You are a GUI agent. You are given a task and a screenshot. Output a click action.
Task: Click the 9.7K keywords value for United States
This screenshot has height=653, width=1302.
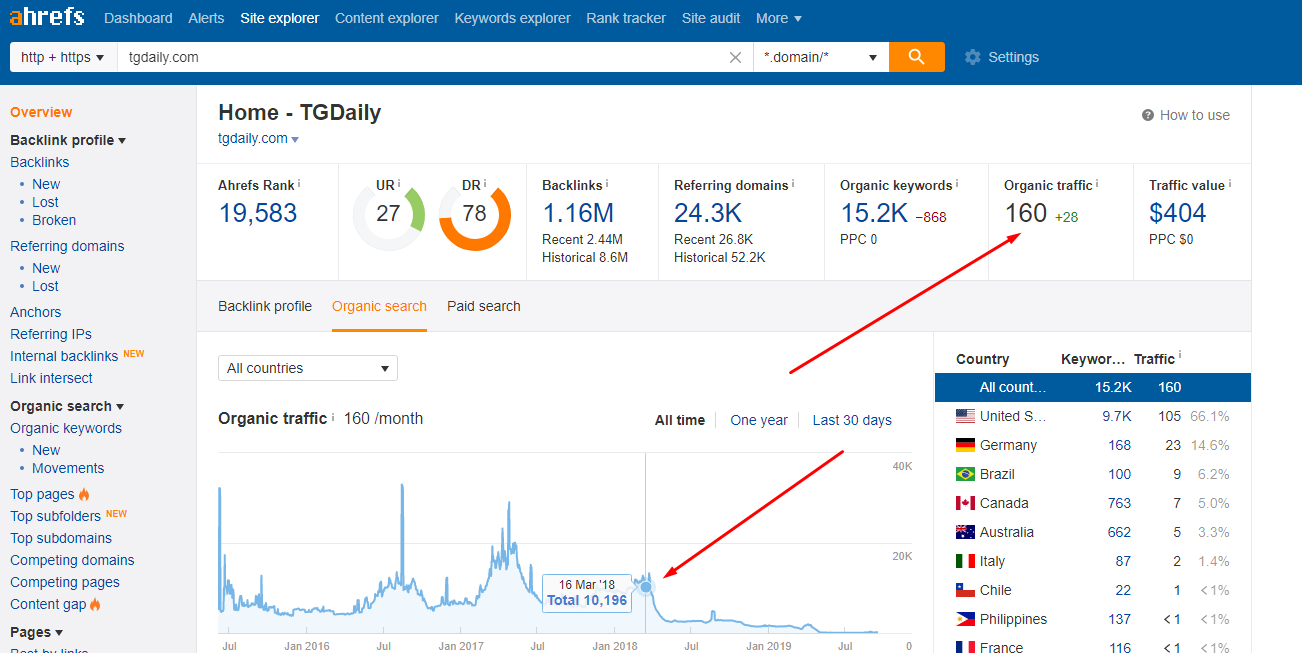[1117, 416]
